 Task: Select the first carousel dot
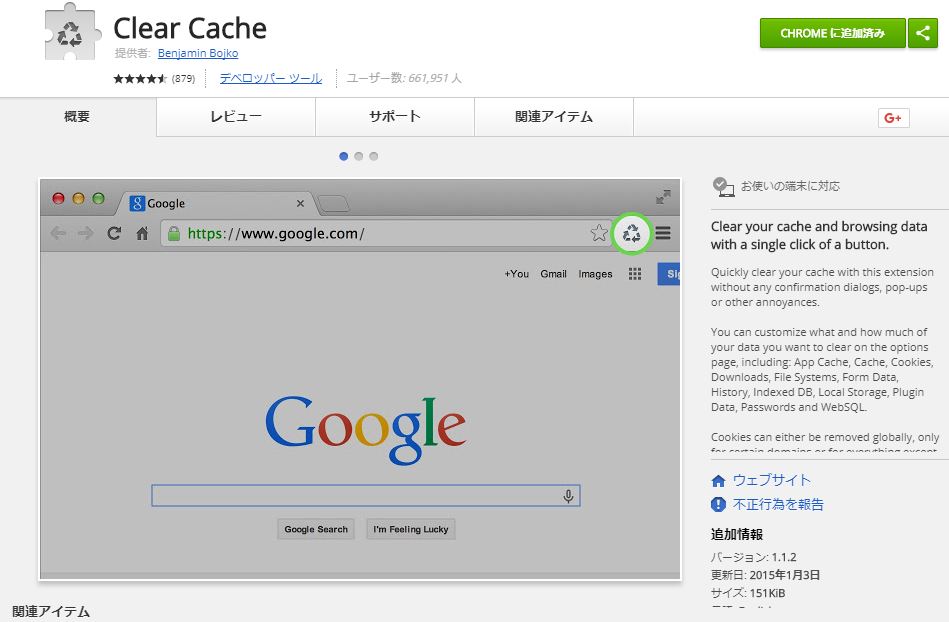pos(344,156)
